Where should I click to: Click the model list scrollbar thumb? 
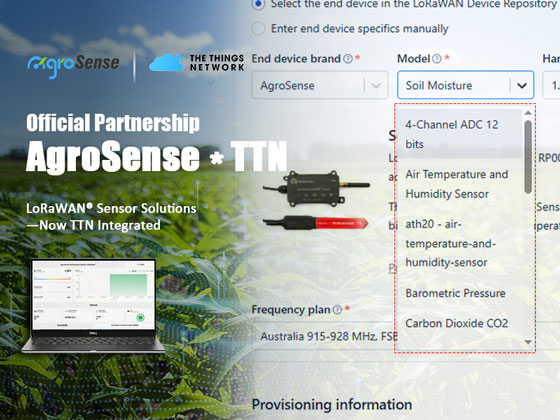click(528, 157)
